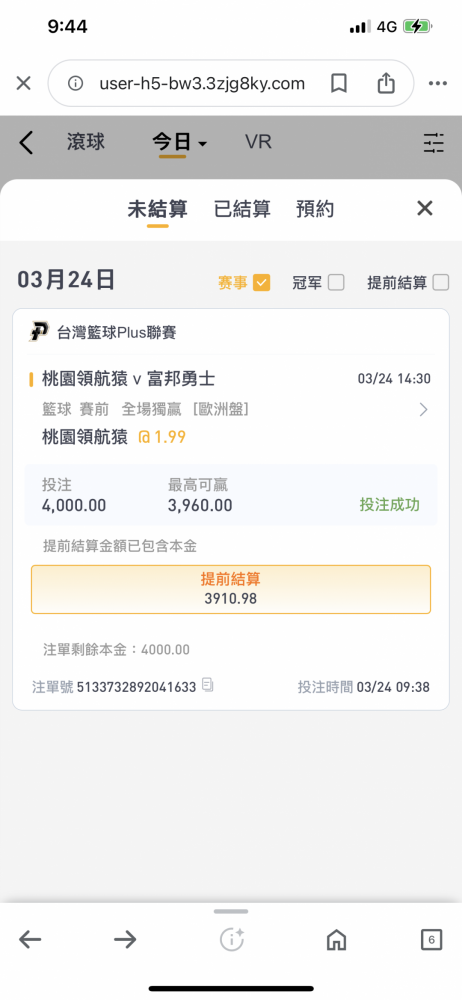Switch to the 已結算 tab
Viewport: 462px width, 1000px height.
pos(242,209)
